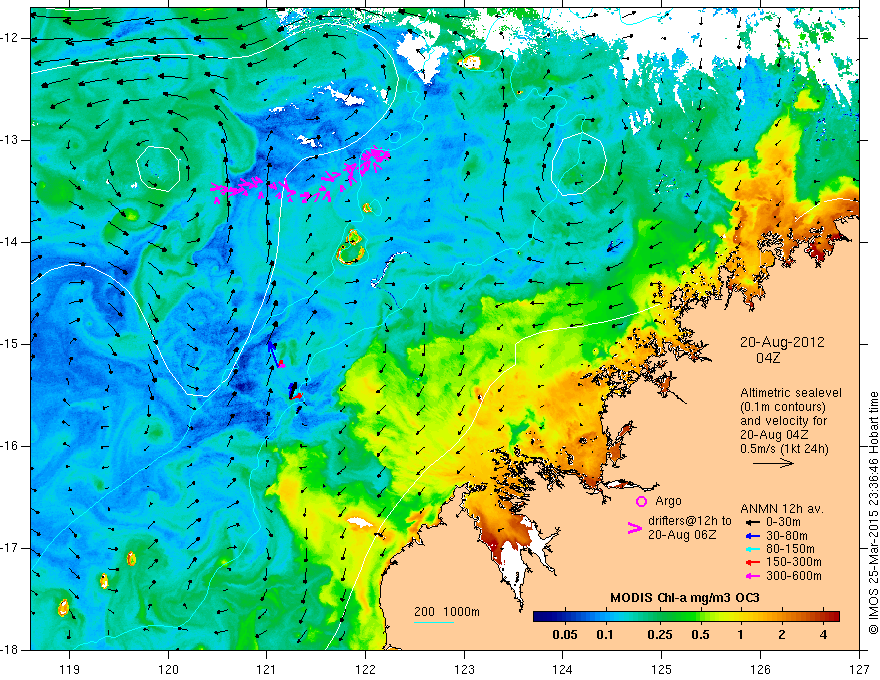Screen dimensions: 880x680
Task: Click the 0.5m/s velocity scale arrow
Action: (773, 463)
